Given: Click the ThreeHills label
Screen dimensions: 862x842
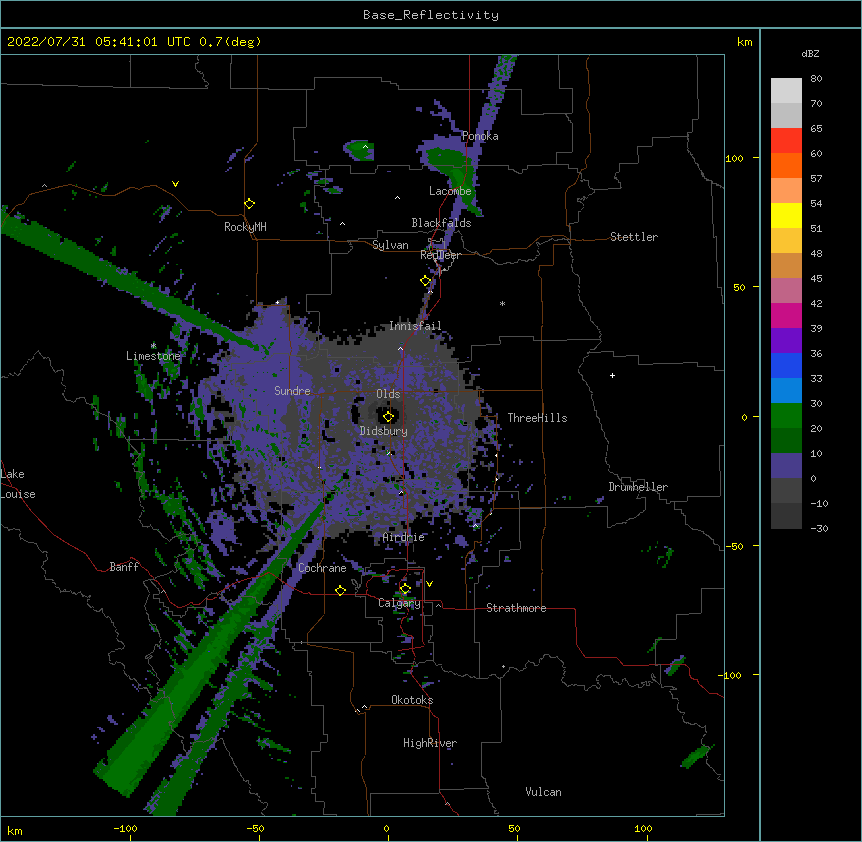Looking at the screenshot, I should pos(537,418).
